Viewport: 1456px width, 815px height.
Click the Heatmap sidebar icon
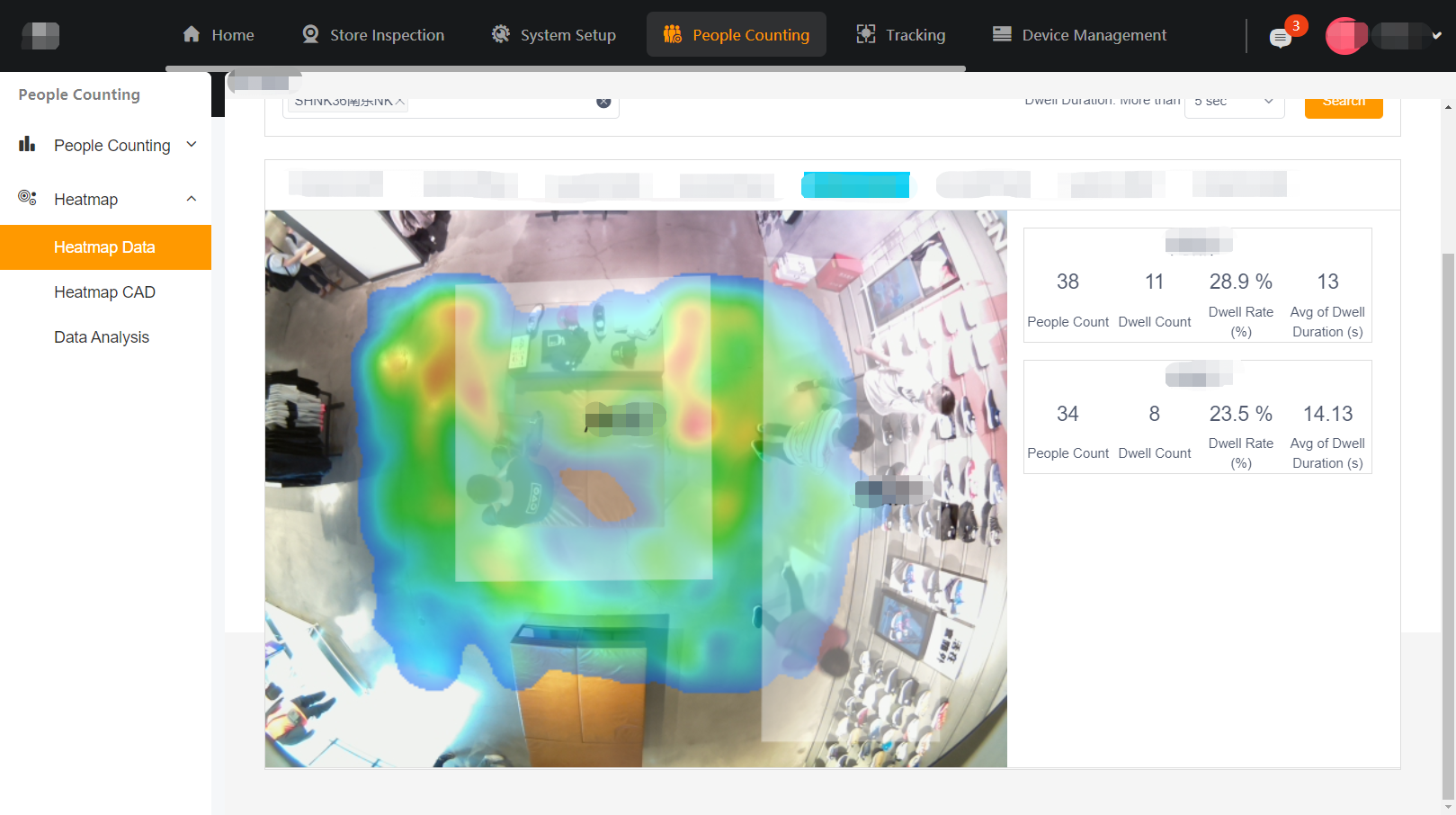(27, 198)
